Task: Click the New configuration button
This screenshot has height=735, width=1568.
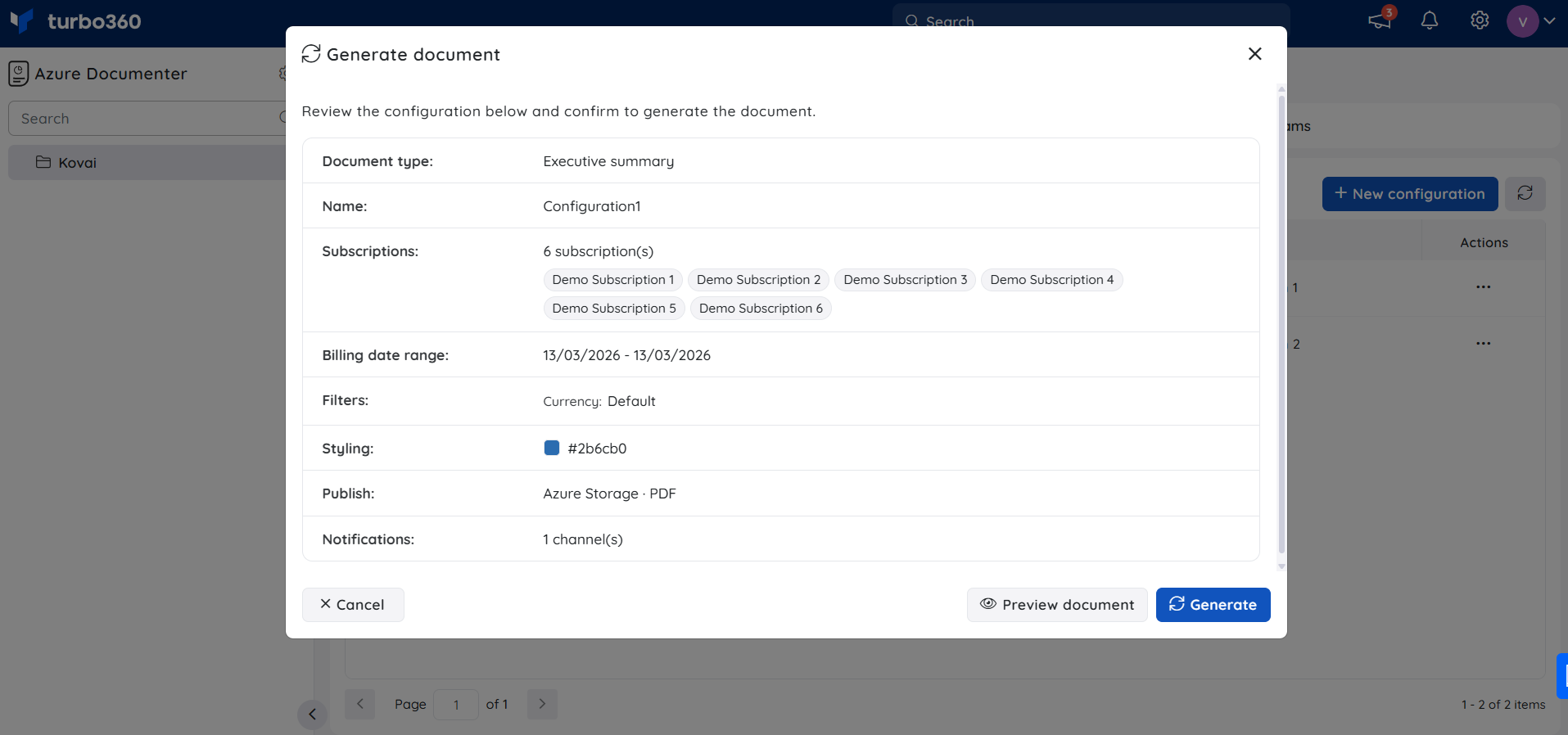Action: click(1409, 194)
